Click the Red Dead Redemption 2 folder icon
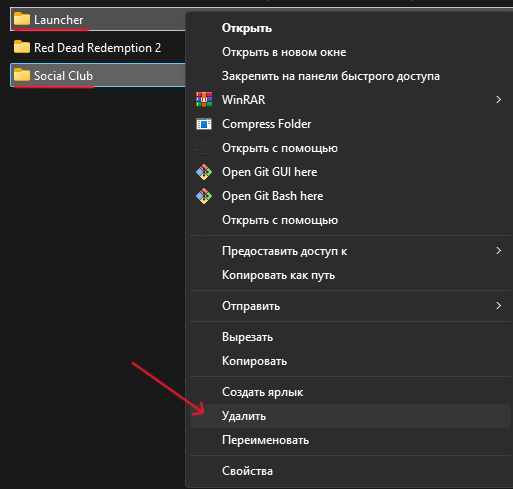513x489 pixels. click(x=22, y=47)
